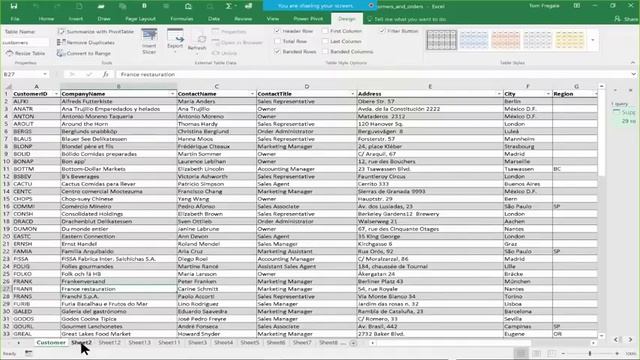This screenshot has height=360, width=640.
Task: Click the Share person icon
Action: 618,19
